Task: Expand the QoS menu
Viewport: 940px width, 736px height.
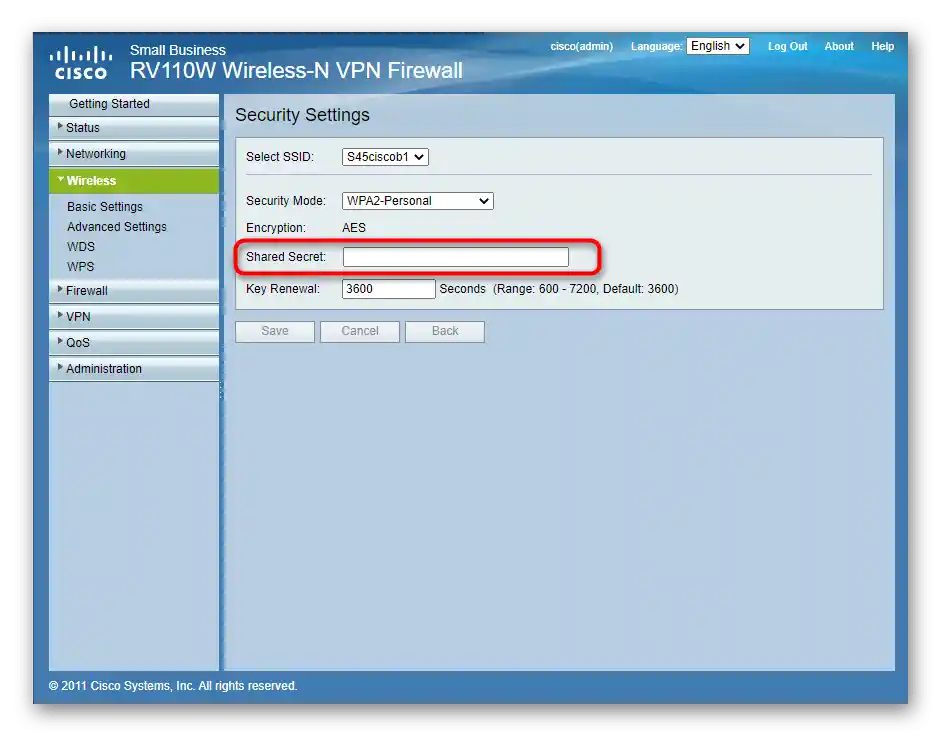Action: click(134, 343)
